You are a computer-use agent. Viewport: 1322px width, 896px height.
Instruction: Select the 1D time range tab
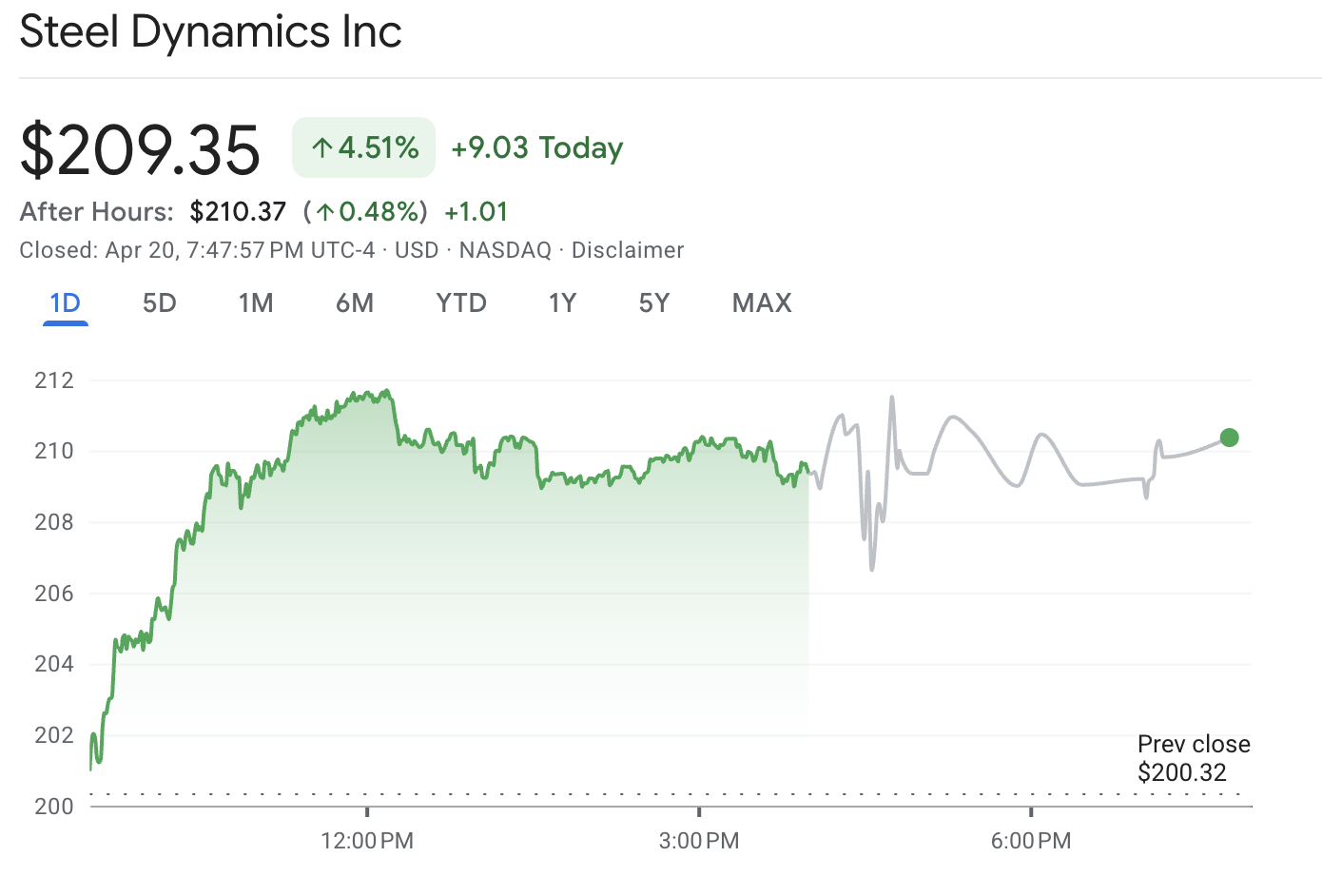point(63,302)
